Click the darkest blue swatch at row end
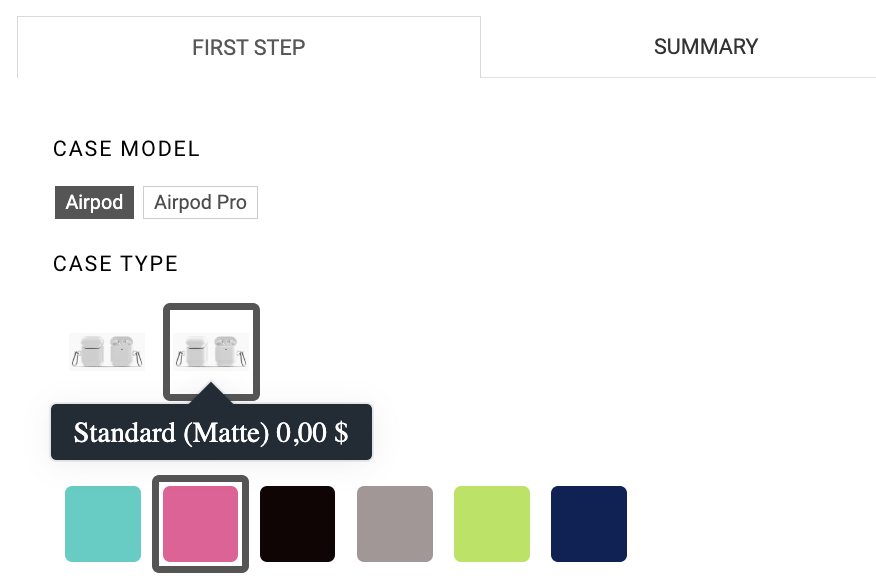 tap(589, 524)
